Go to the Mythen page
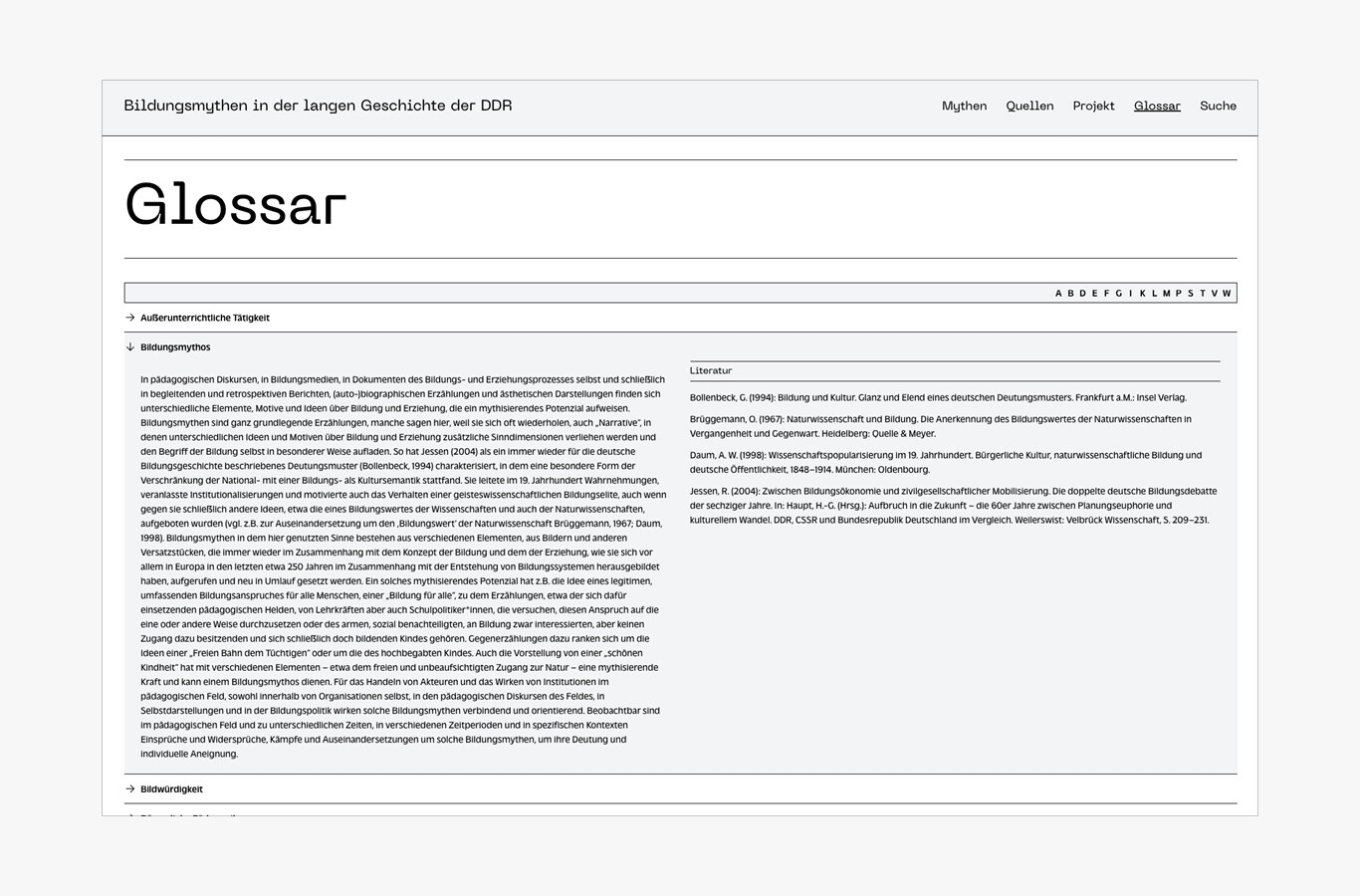1360x896 pixels. click(x=964, y=106)
